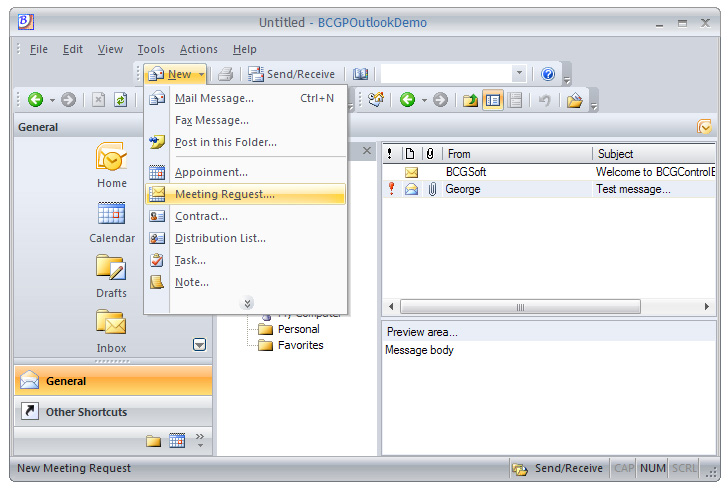Select the Favorites folder in the tree
The image size is (728, 490).
(300, 345)
